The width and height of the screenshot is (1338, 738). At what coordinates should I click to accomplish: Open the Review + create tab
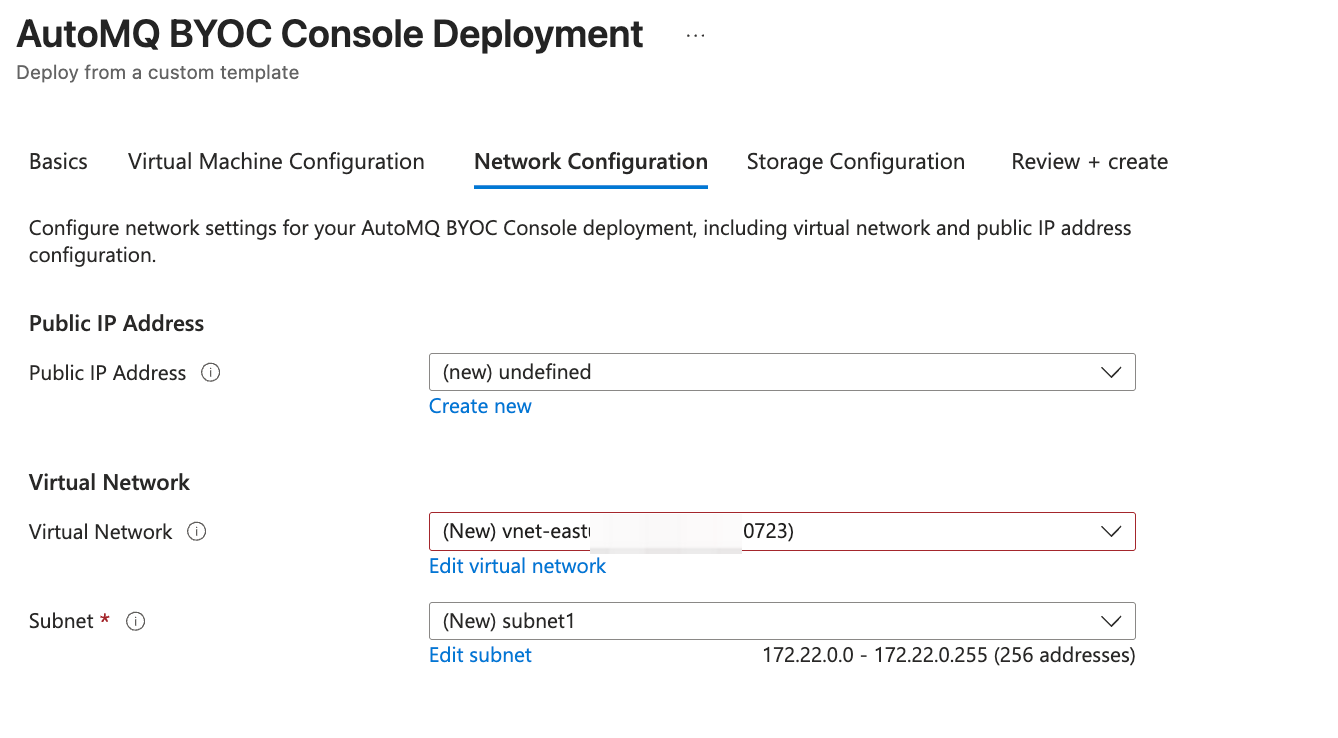point(1089,162)
